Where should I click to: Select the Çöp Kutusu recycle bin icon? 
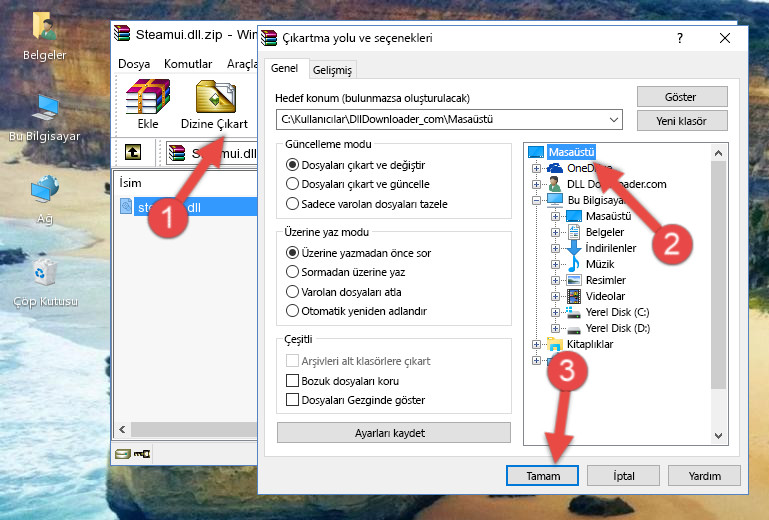45,282
